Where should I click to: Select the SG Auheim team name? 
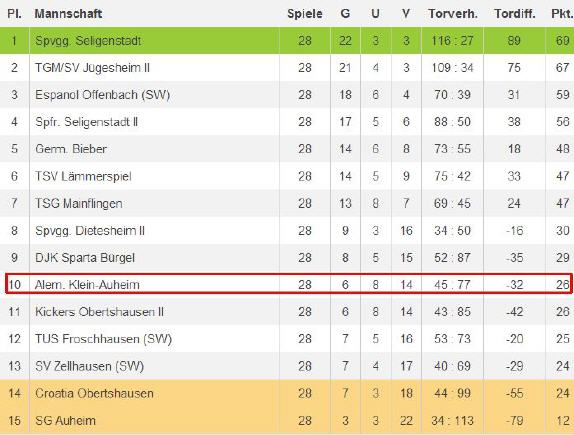(x=66, y=420)
